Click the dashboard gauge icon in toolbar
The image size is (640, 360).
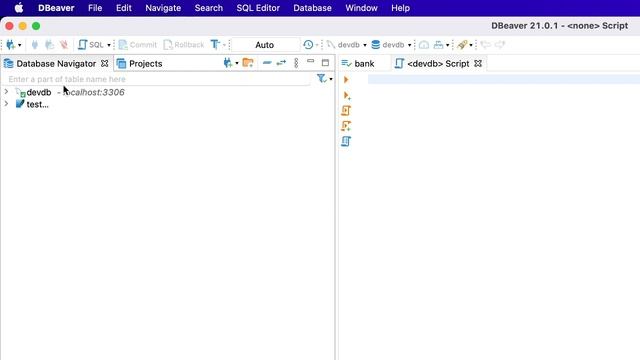424,44
